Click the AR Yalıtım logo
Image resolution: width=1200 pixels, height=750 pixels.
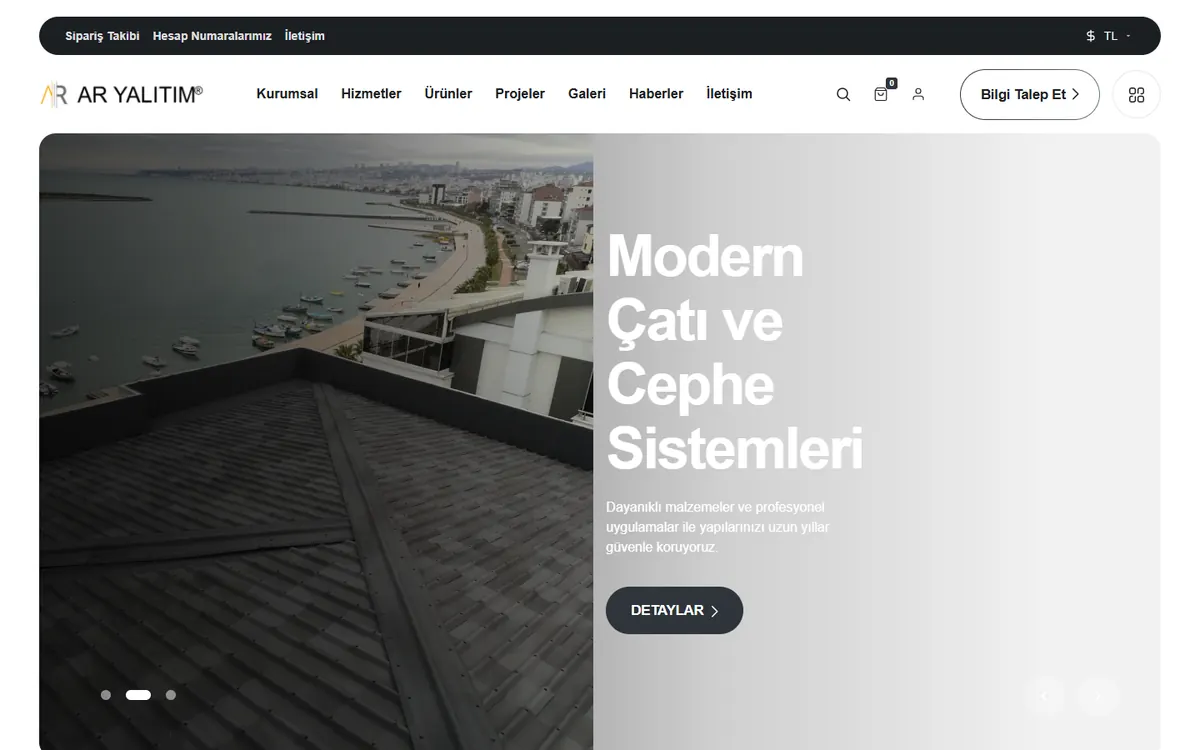pos(121,94)
